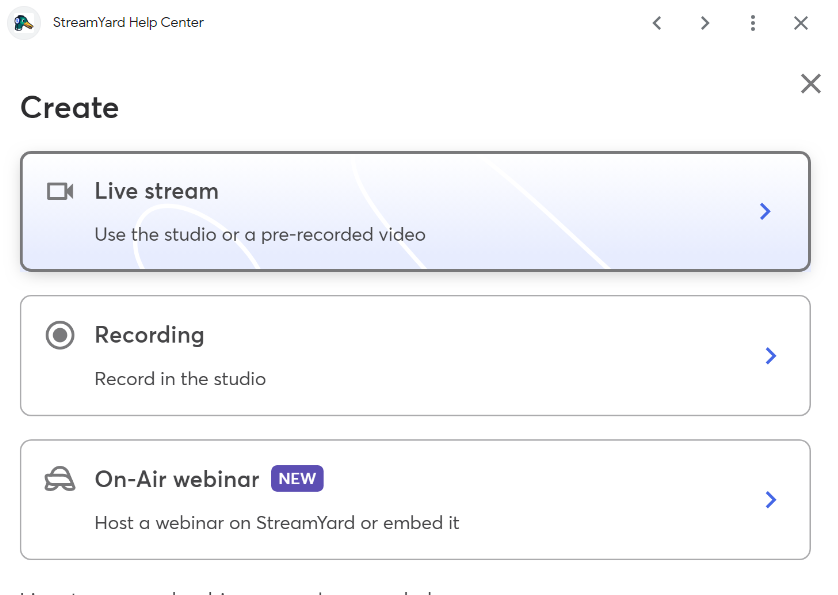This screenshot has height=595, width=838.
Task: Close the Help Center window
Action: 801,23
